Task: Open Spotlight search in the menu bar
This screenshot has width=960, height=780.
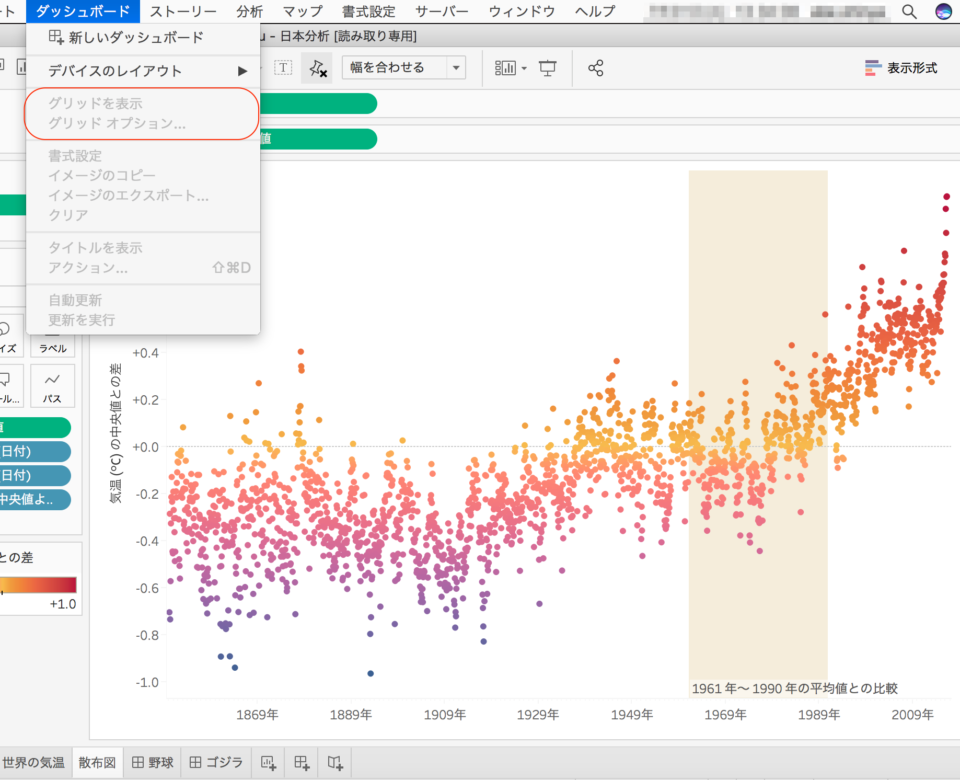Action: 908,13
